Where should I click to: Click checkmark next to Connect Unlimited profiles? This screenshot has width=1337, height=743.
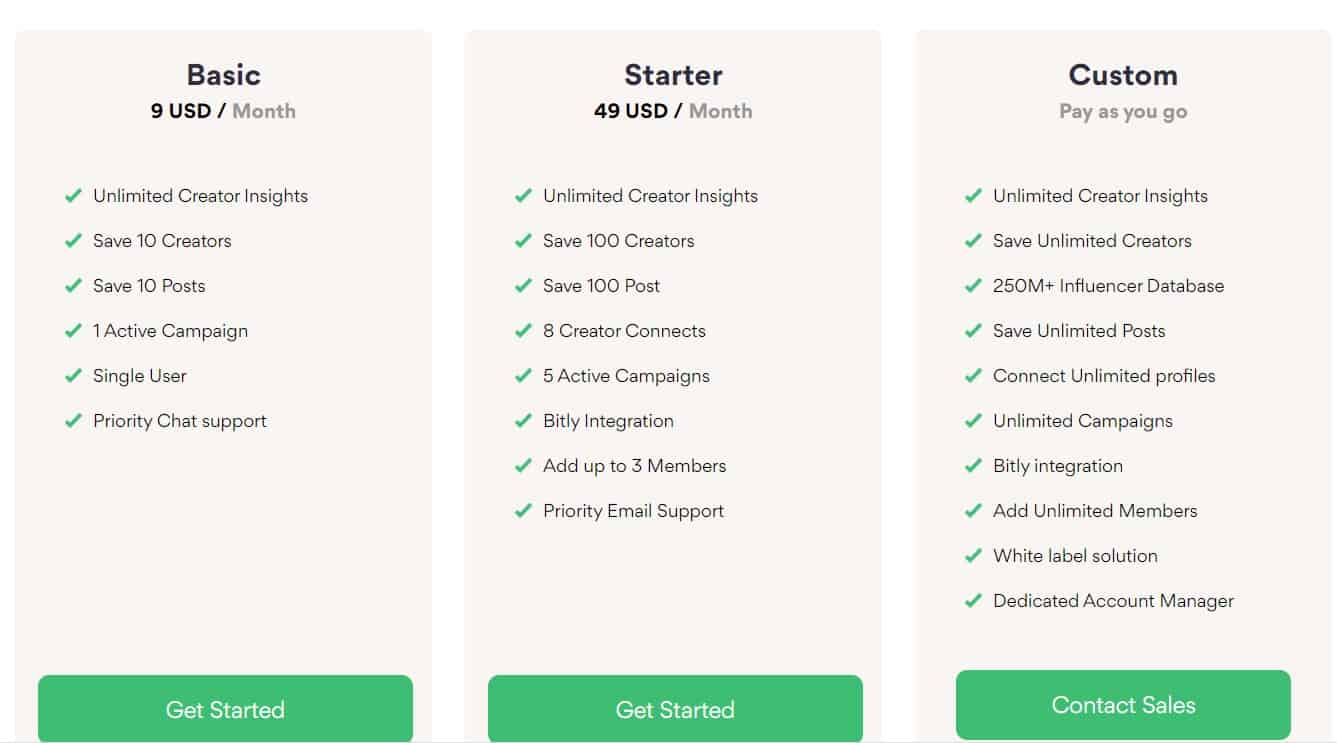point(973,376)
